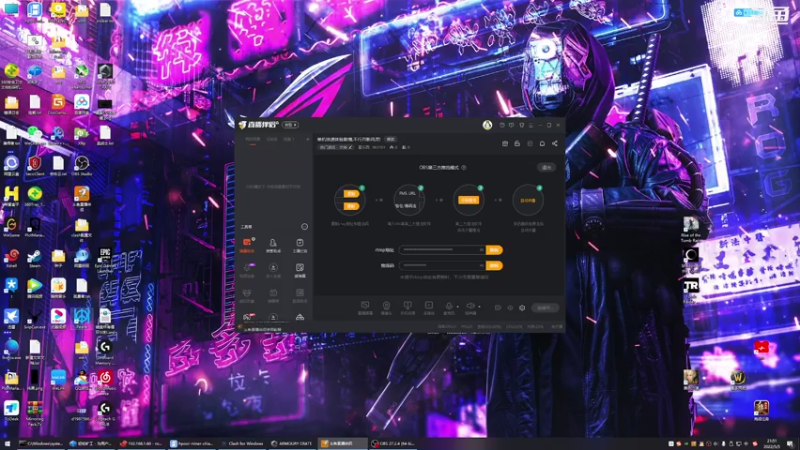Select the third tab in left scene panel
This screenshot has width=800, height=450.
coord(289,139)
